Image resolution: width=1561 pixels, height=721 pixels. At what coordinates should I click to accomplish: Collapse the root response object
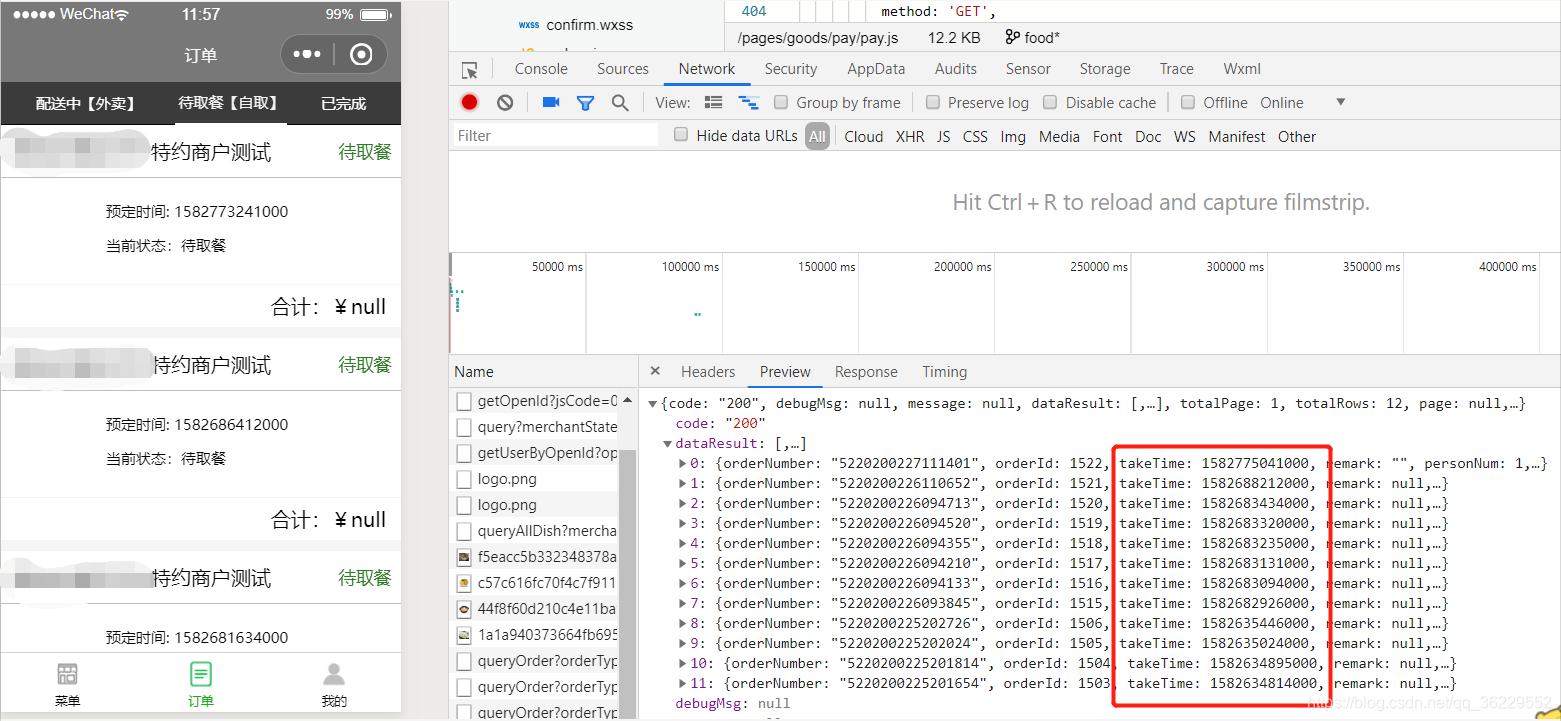click(x=653, y=404)
